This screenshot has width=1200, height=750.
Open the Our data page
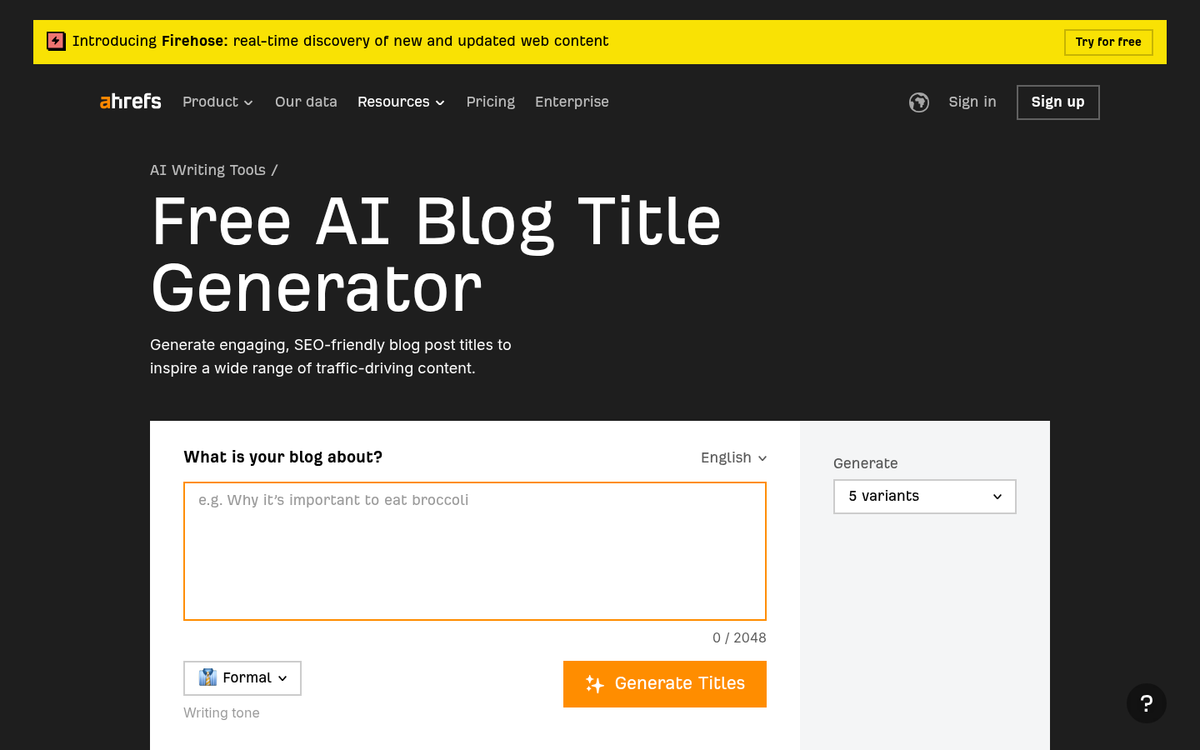click(305, 102)
